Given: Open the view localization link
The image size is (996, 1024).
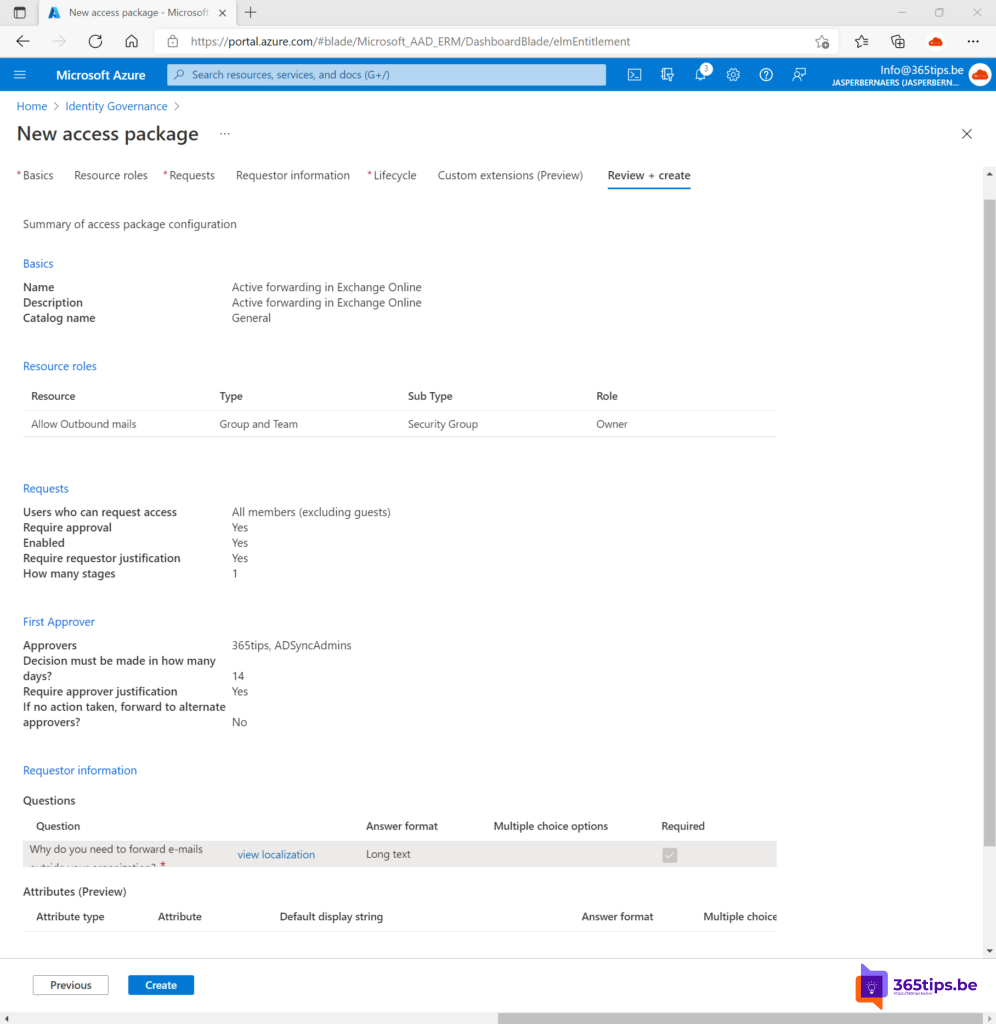Looking at the screenshot, I should coord(276,854).
